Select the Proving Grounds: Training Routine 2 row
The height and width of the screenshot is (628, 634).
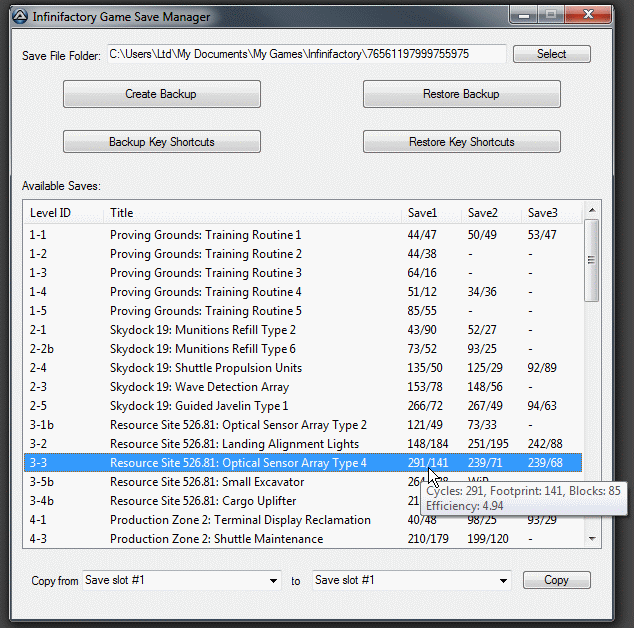[x=303, y=254]
